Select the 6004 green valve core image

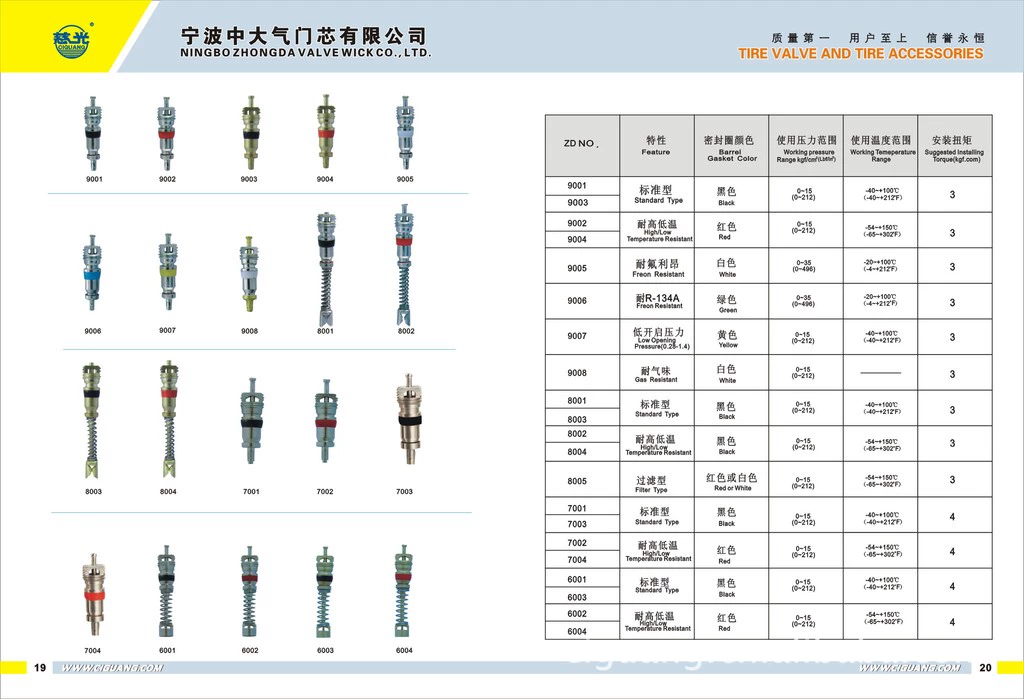click(x=403, y=592)
